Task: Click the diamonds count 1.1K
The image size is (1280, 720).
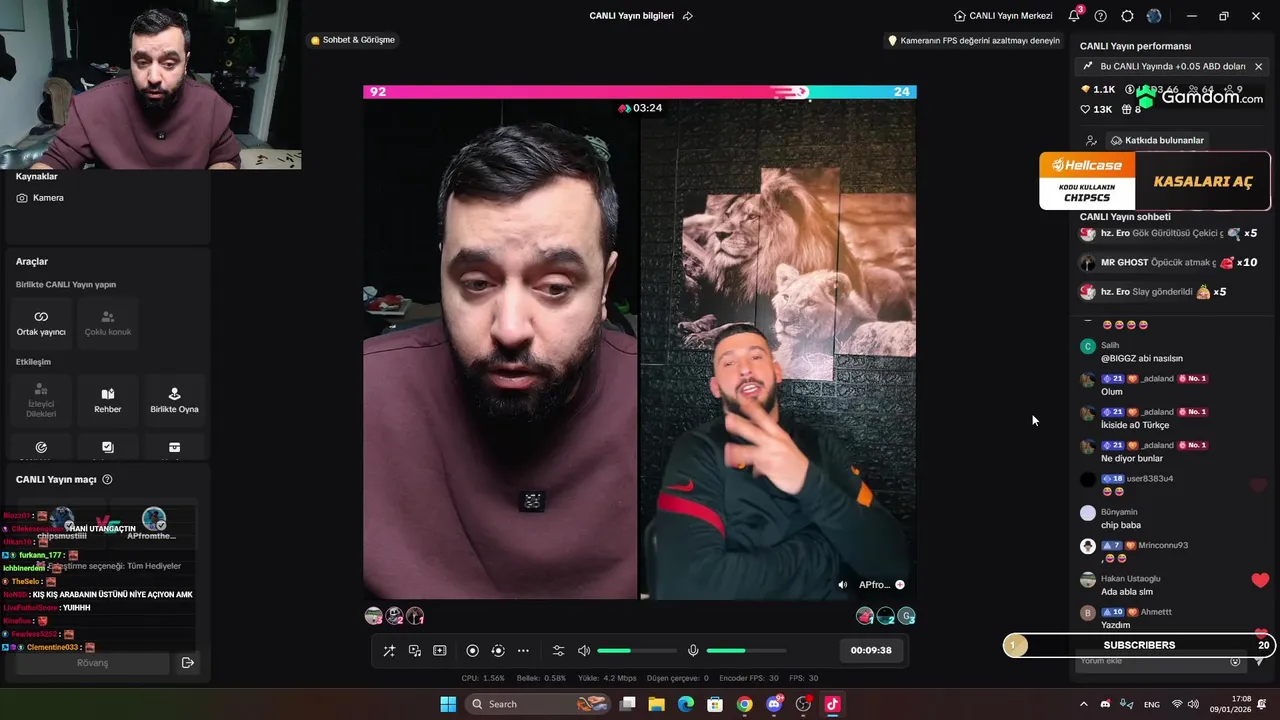Action: click(x=1098, y=90)
